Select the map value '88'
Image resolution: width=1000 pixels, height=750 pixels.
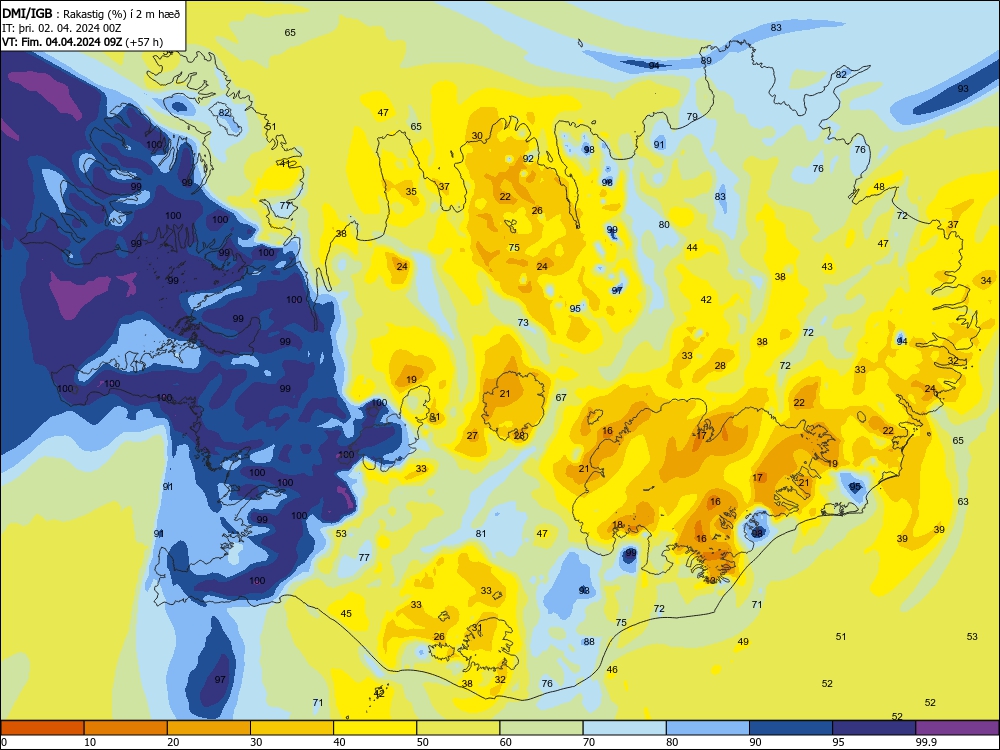(589, 642)
